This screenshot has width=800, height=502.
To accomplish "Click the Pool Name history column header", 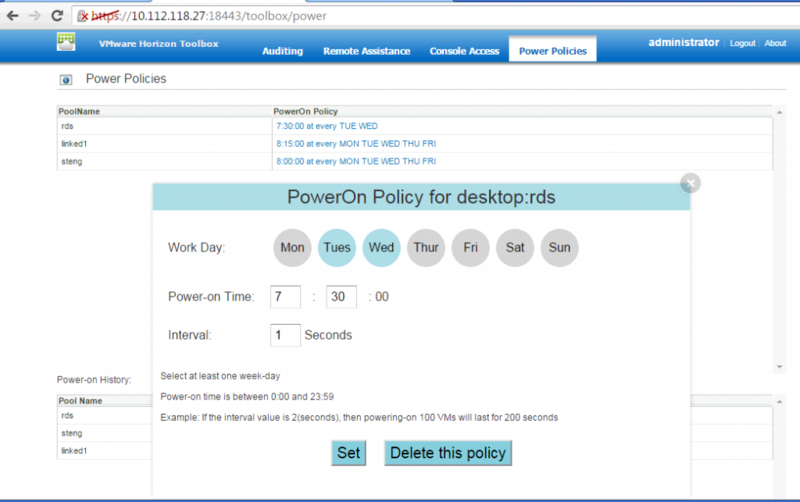I will coord(80,401).
